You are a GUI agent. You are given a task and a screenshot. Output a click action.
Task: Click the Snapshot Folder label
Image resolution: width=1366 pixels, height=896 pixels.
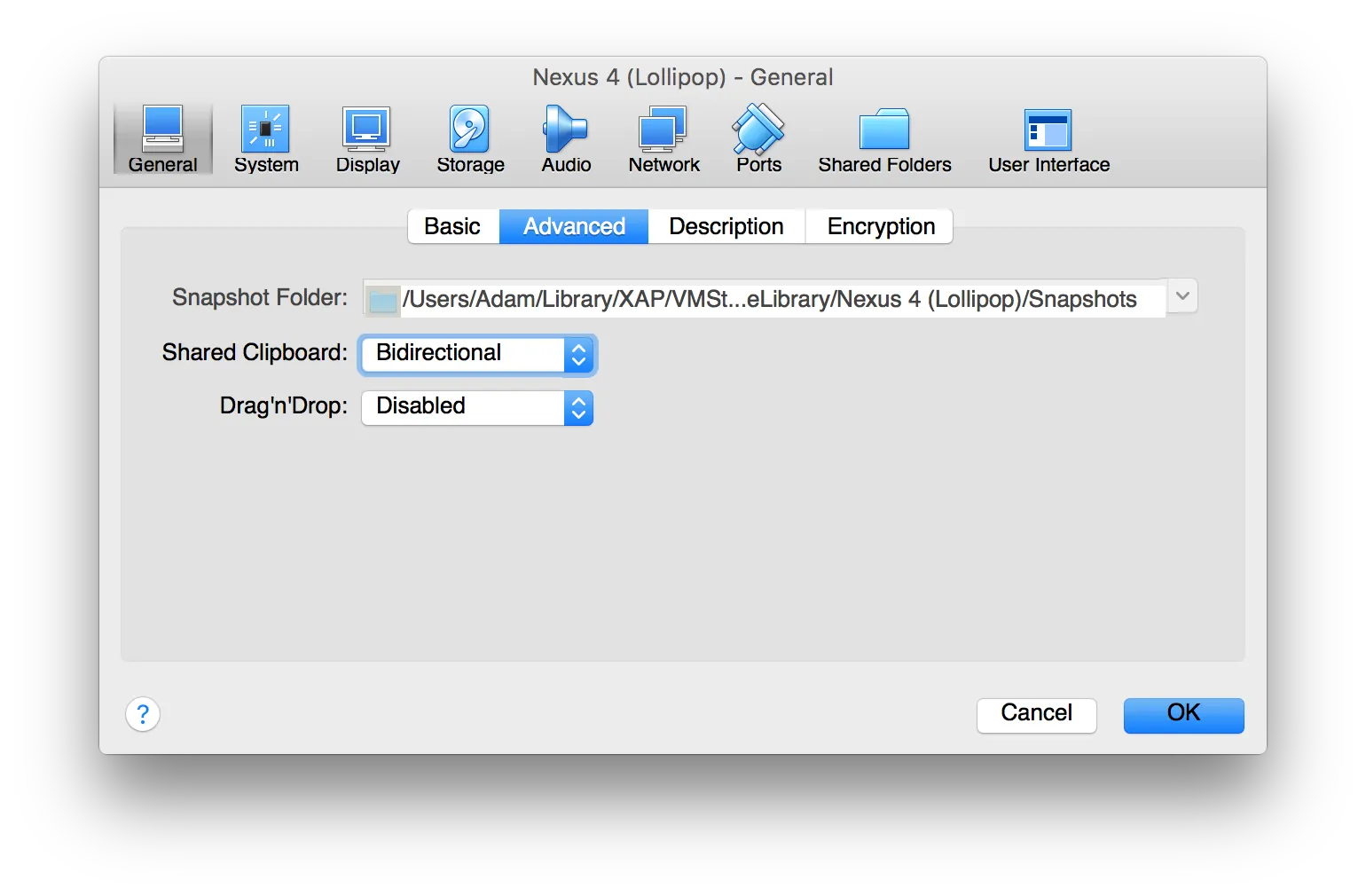coord(260,297)
